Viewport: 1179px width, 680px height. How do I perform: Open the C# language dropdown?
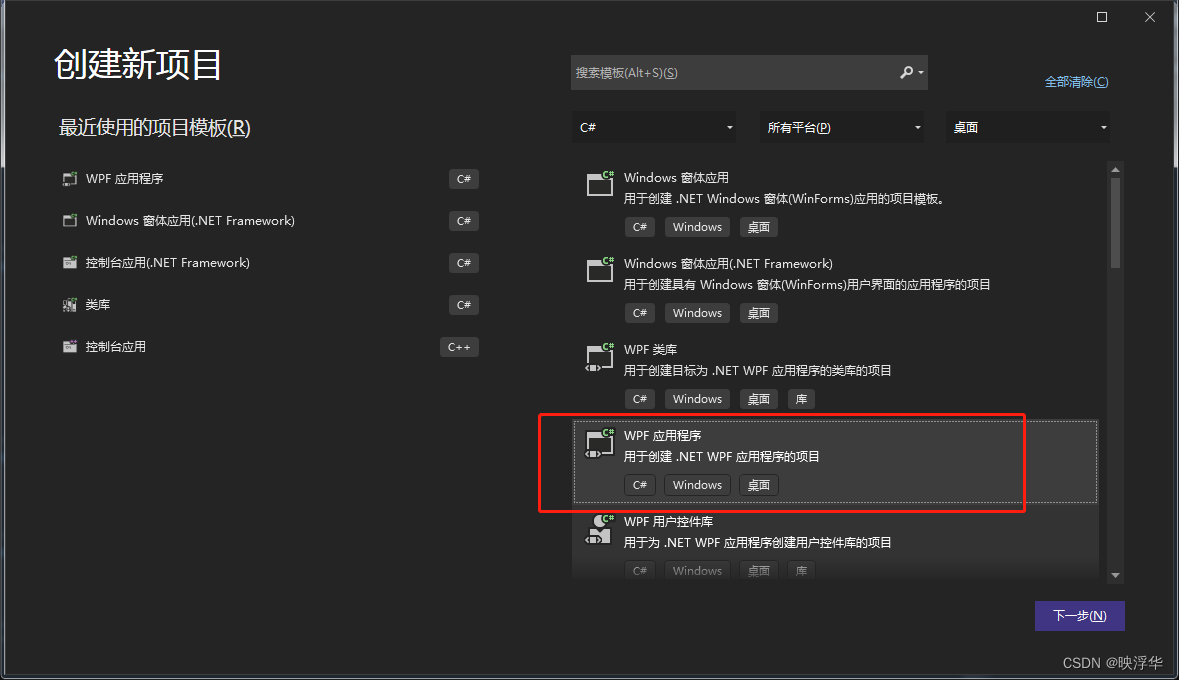(655, 127)
